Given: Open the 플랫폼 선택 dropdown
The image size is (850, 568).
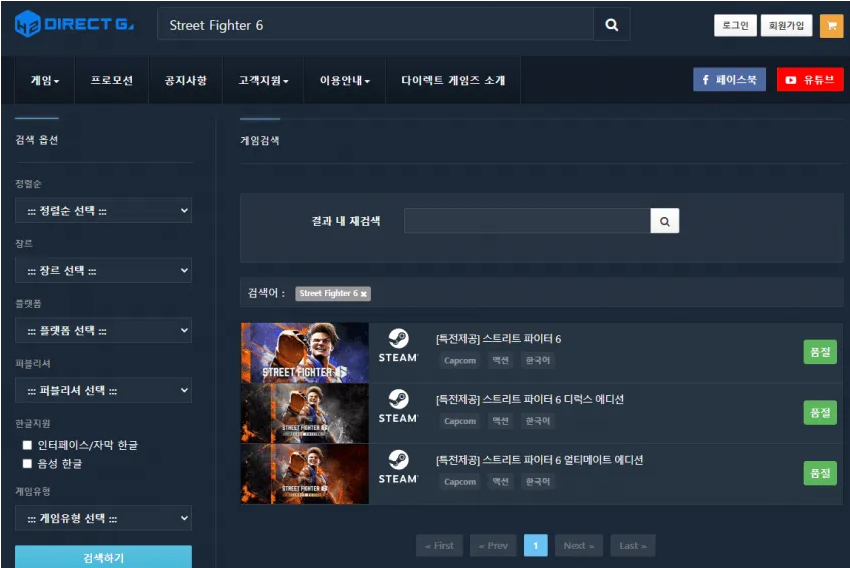Looking at the screenshot, I should click(103, 331).
